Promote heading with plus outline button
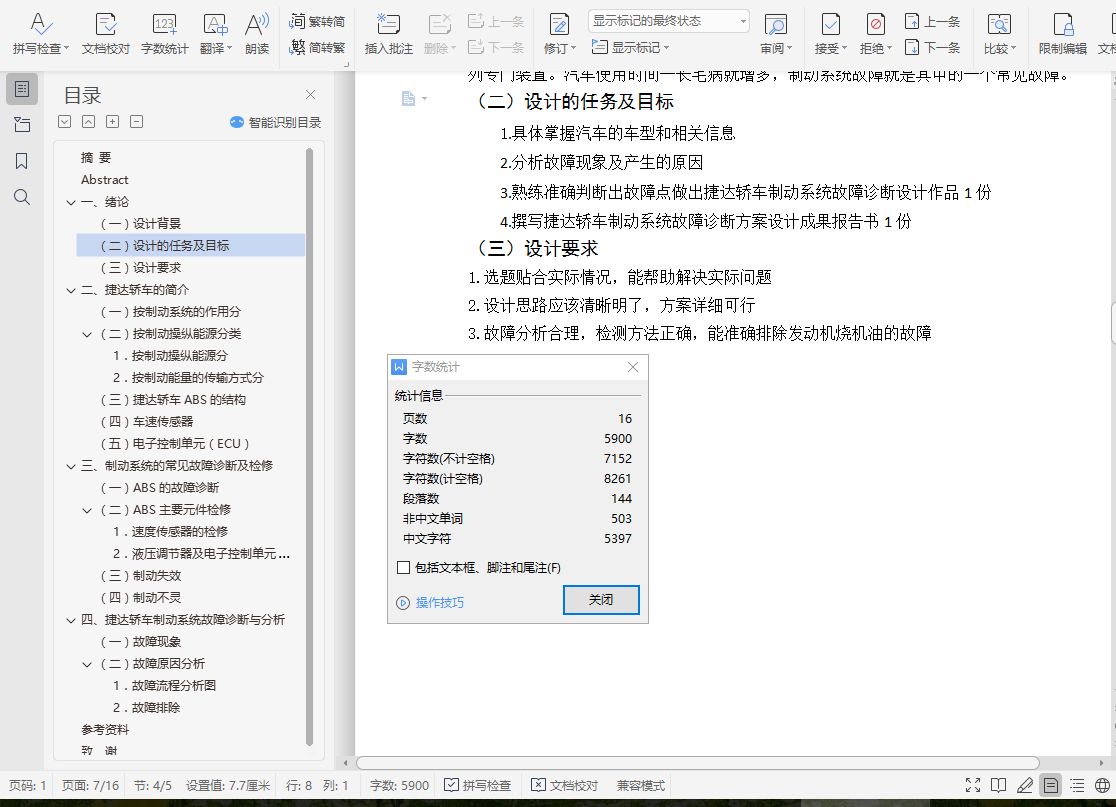1116x807 pixels. [112, 122]
